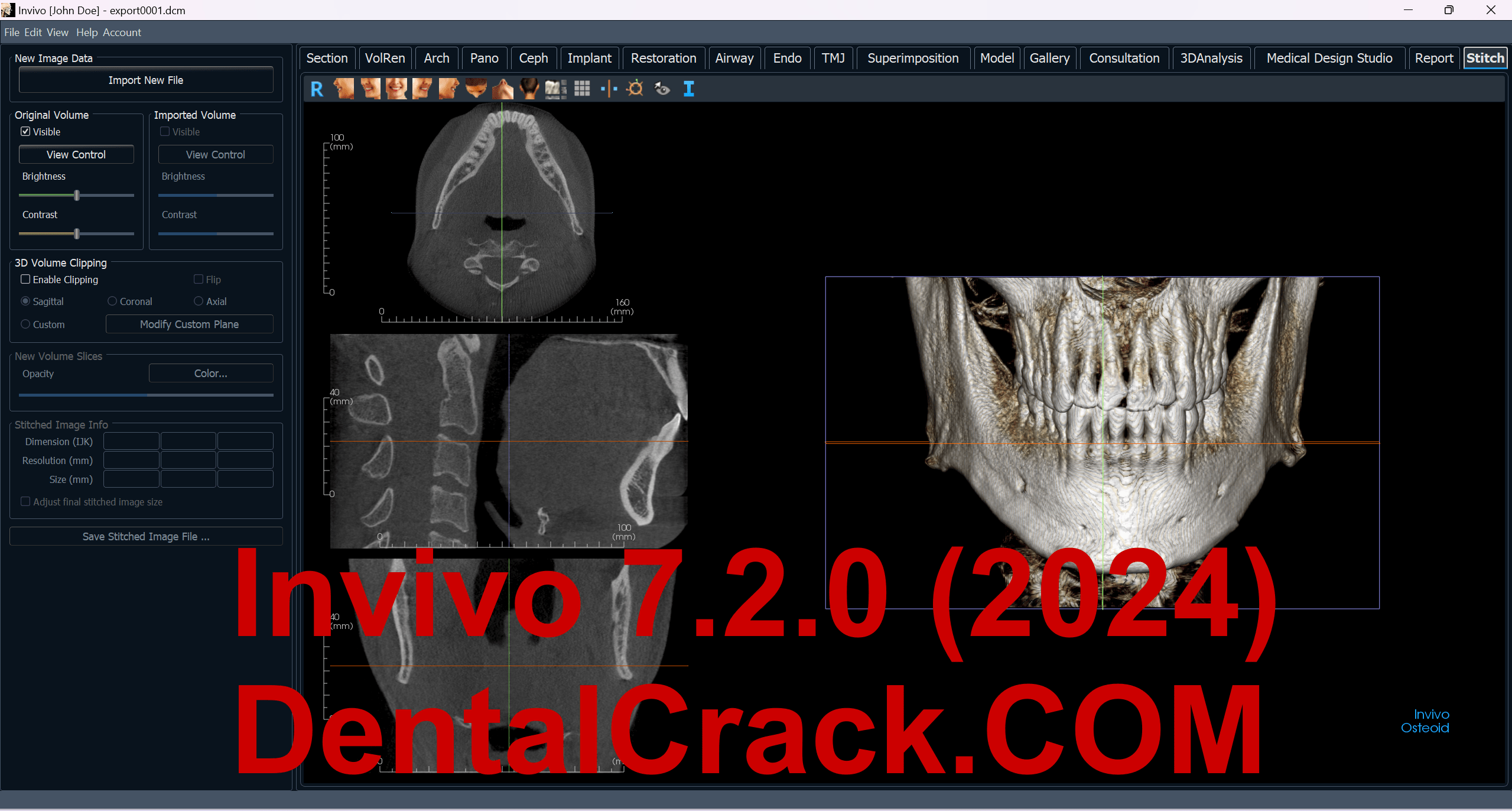Viewport: 1512px width, 811px height.
Task: Toggle the Flip checkbox
Action: point(199,279)
